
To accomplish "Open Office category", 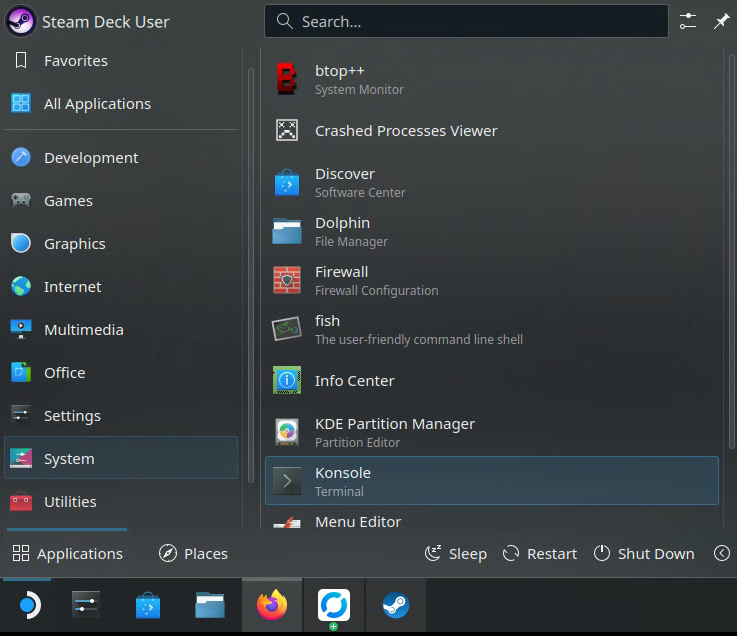I will click(x=121, y=373).
